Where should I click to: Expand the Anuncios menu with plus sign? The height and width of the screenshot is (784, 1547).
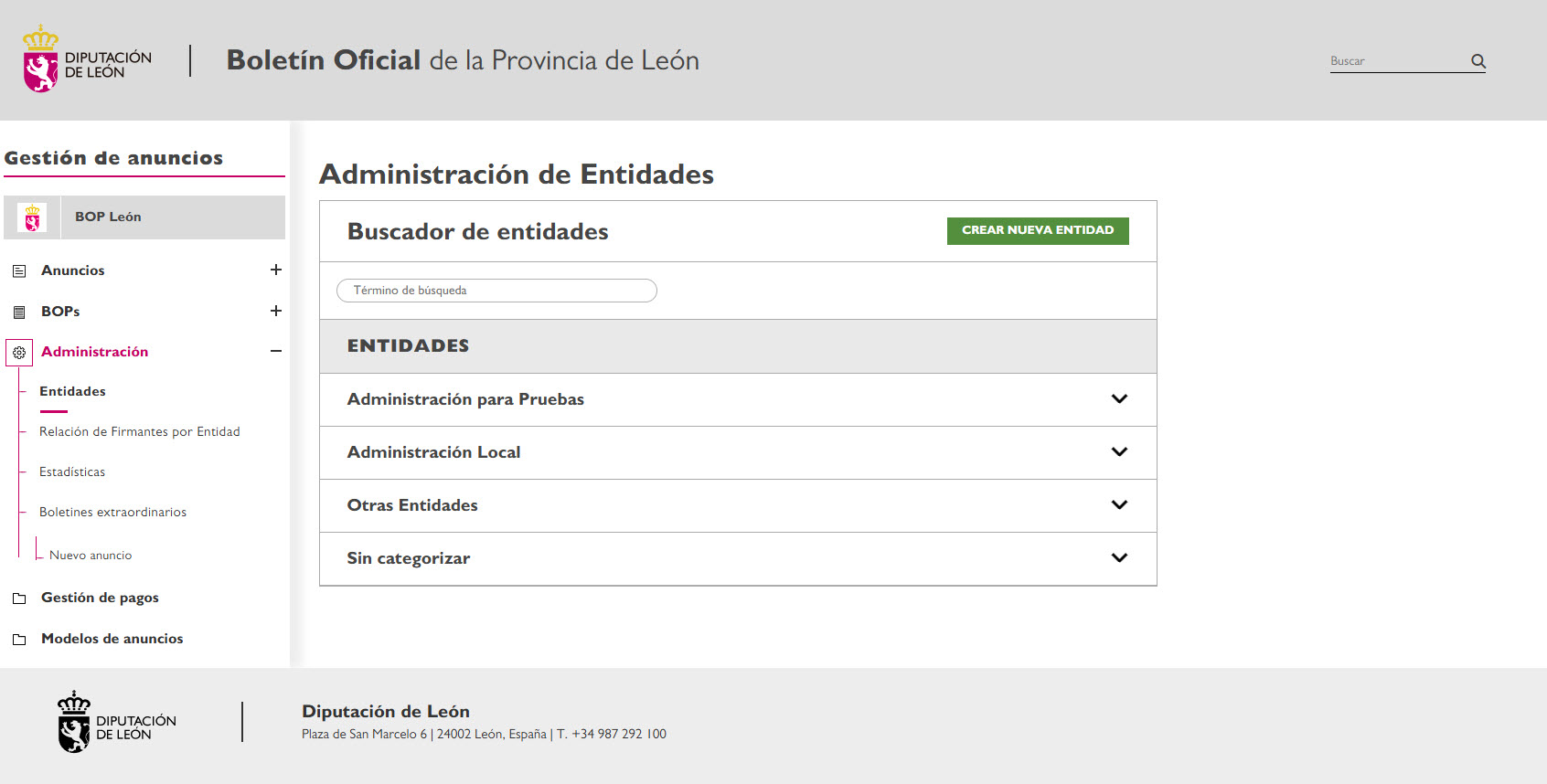(275, 270)
